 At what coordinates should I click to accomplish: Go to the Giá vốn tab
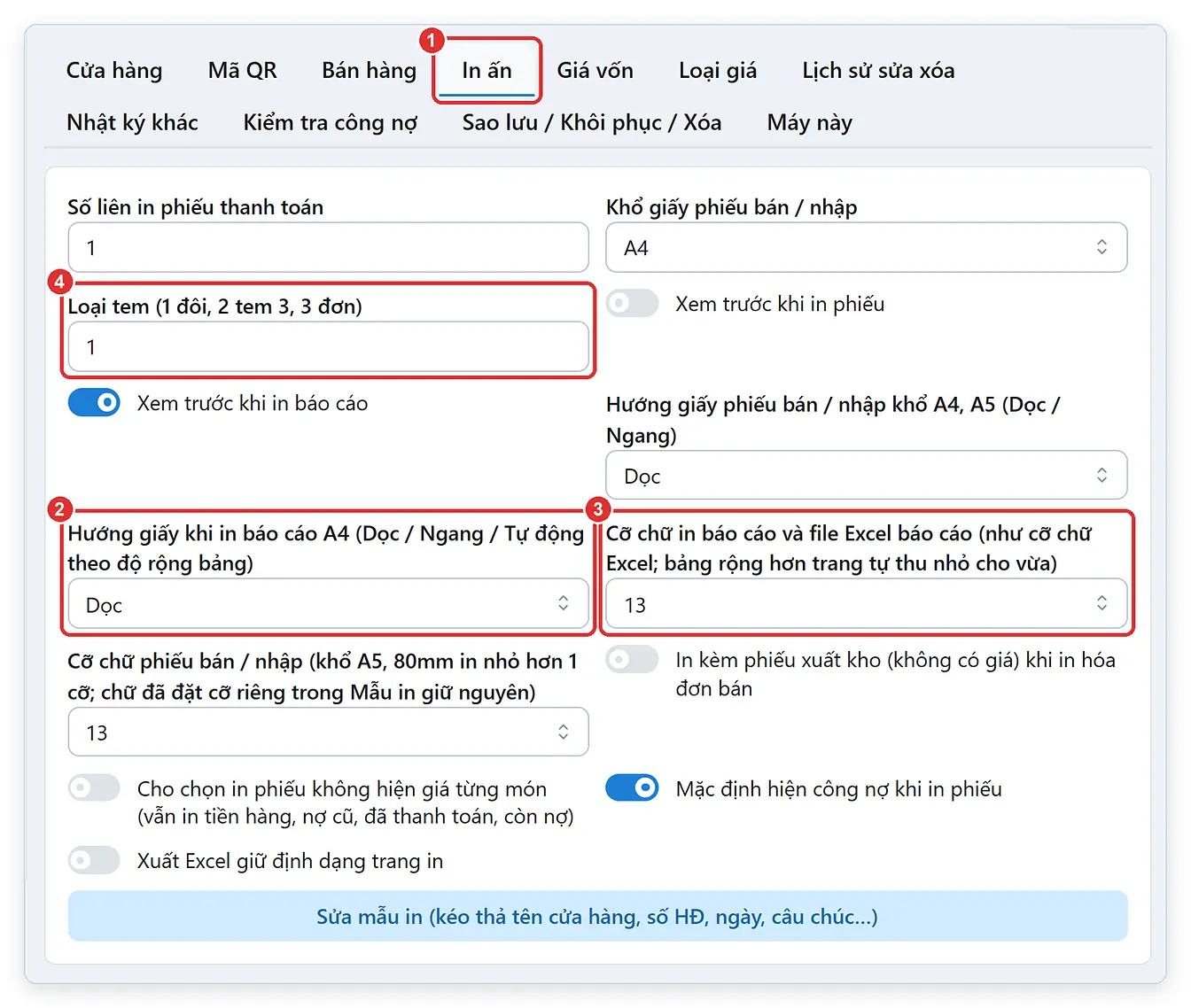click(x=595, y=71)
